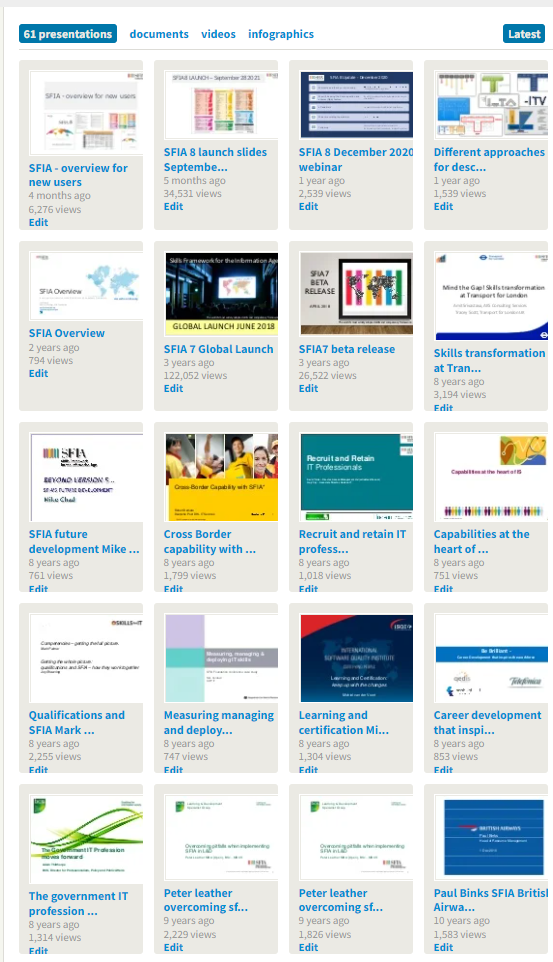This screenshot has width=553, height=962.
Task: Open the infographics tab
Action: coord(281,34)
